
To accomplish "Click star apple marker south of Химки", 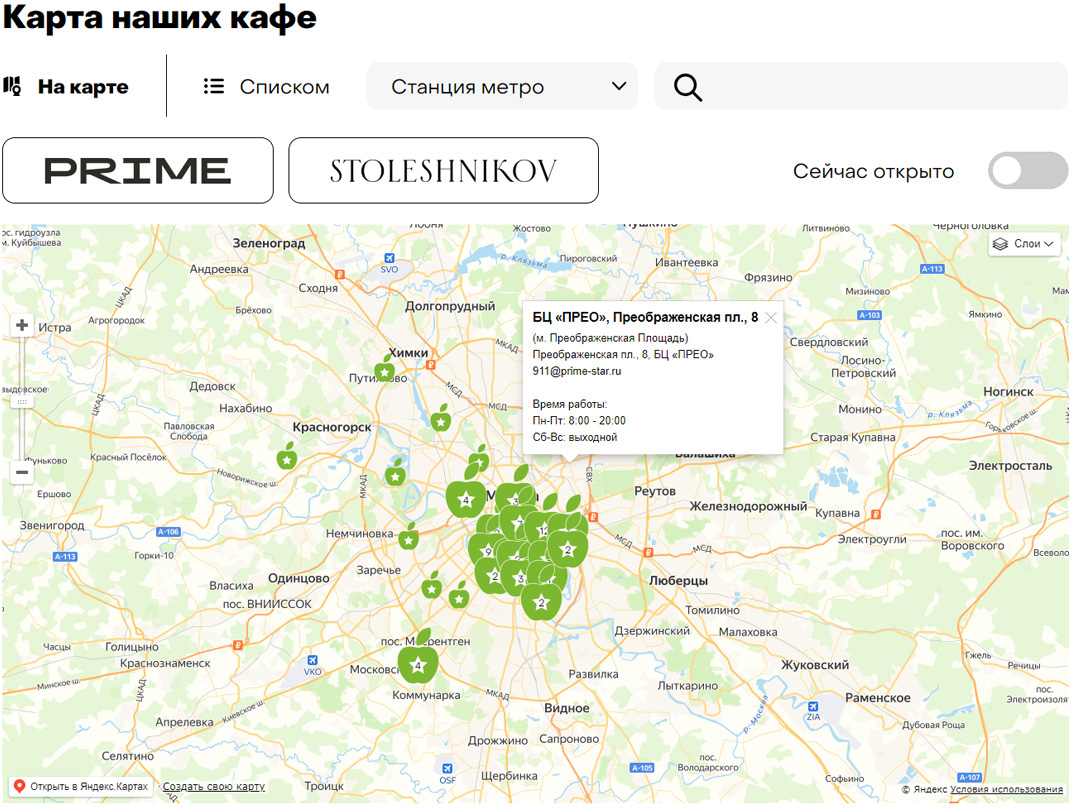I will [x=441, y=420].
